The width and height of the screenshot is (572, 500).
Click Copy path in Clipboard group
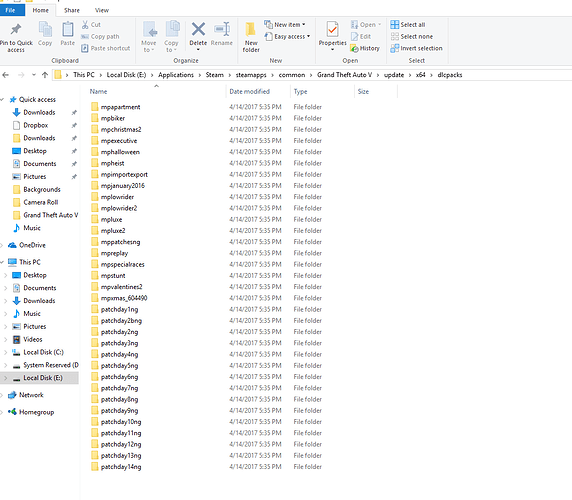click(100, 36)
